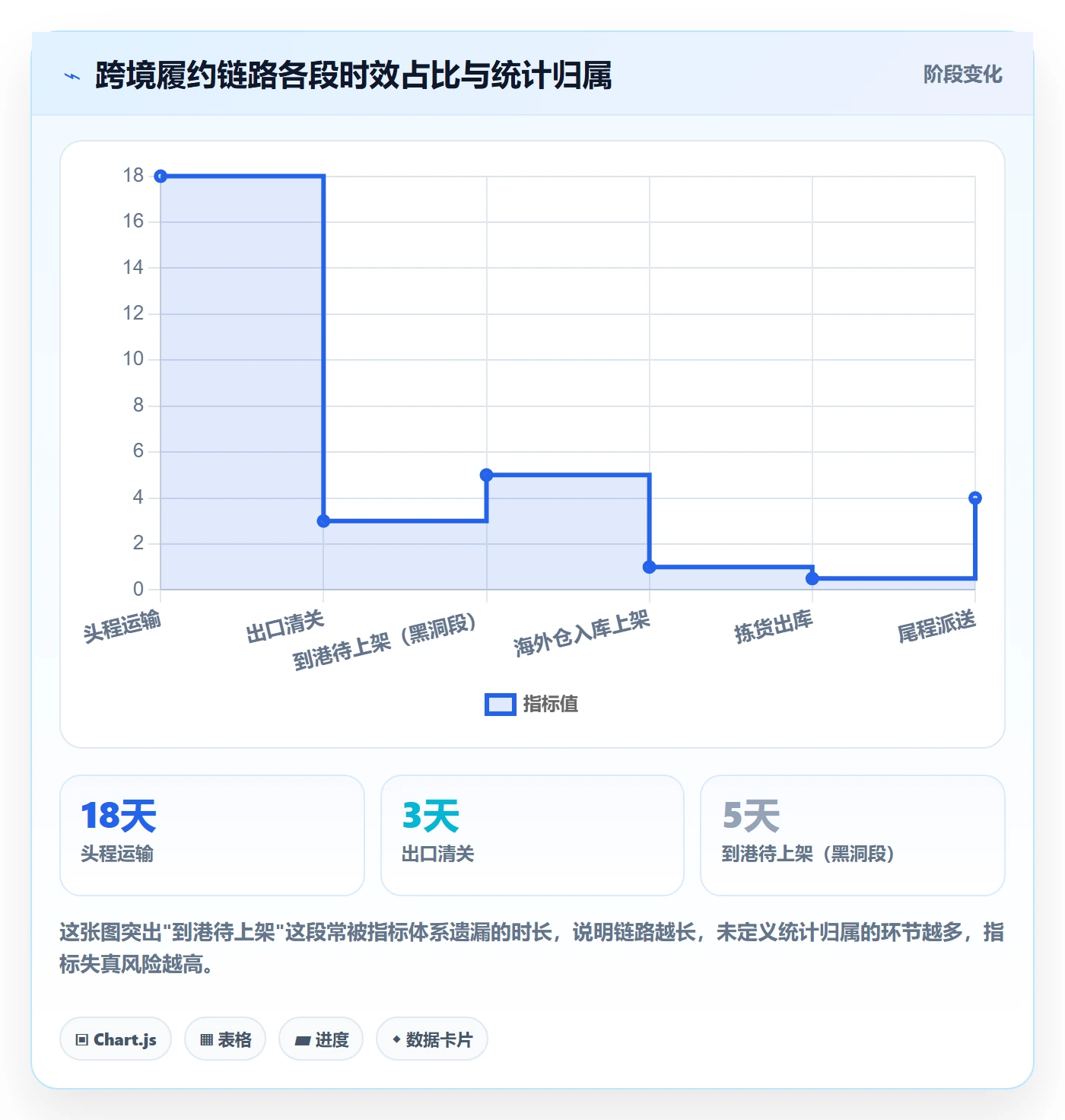Click the description paragraph starting 这张图突出
This screenshot has width=1065, height=1120.
click(532, 948)
